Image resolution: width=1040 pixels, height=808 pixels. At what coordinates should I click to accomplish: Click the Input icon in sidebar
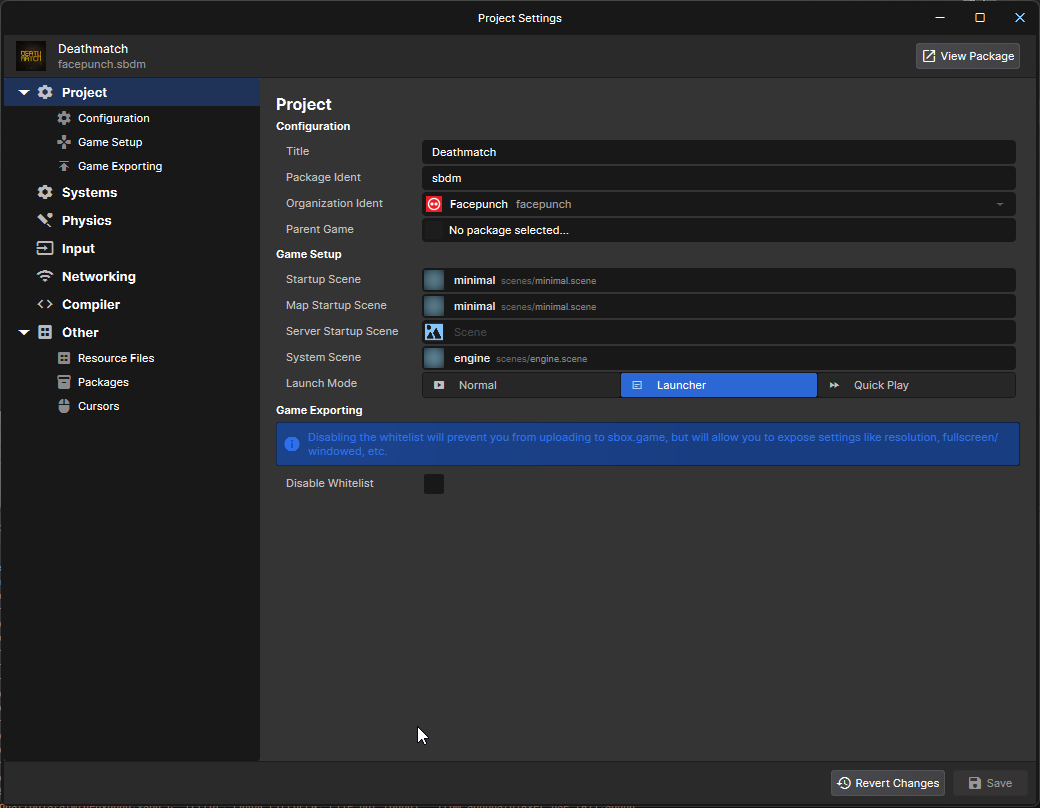(45, 248)
